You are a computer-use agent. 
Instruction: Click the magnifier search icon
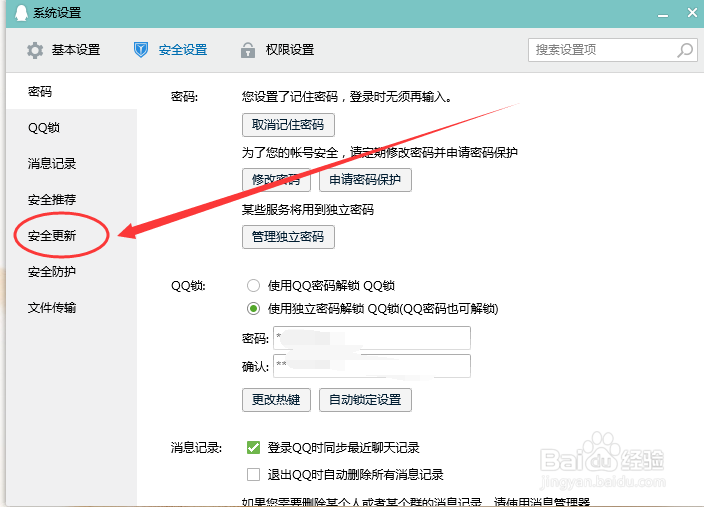(685, 50)
